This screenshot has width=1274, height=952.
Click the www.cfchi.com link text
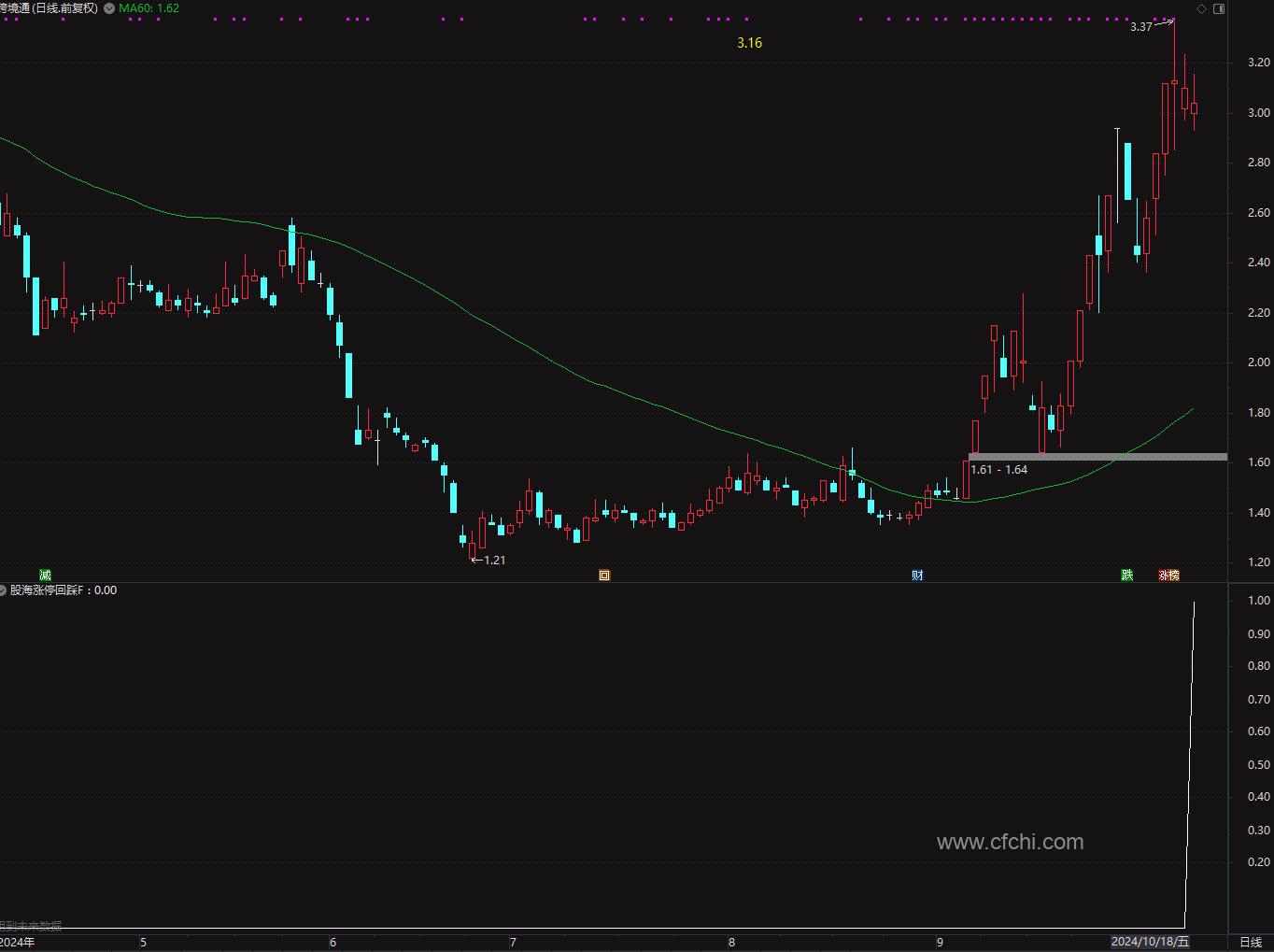pos(1010,842)
